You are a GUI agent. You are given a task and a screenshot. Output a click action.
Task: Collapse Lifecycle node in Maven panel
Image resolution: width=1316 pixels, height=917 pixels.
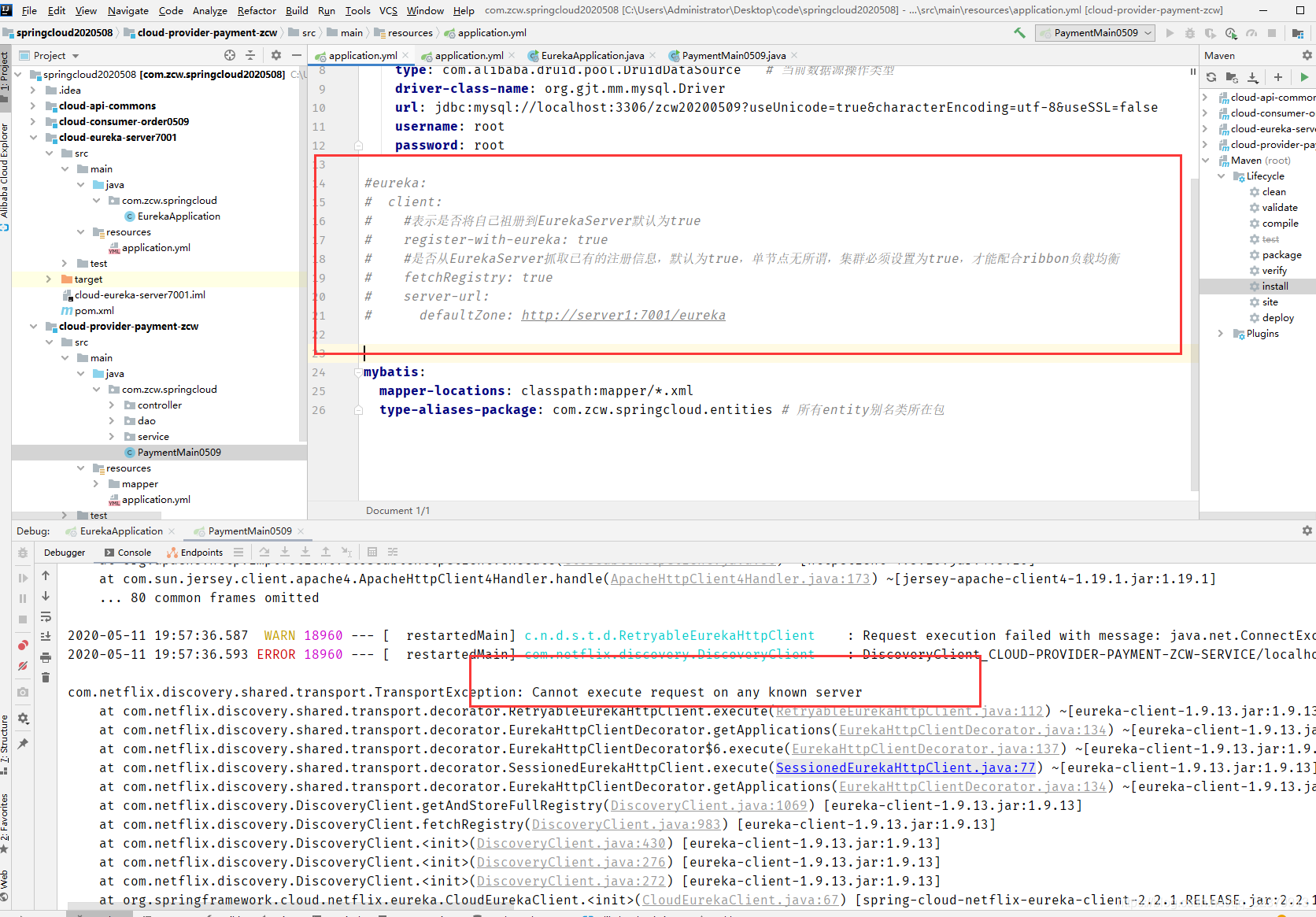[1221, 176]
